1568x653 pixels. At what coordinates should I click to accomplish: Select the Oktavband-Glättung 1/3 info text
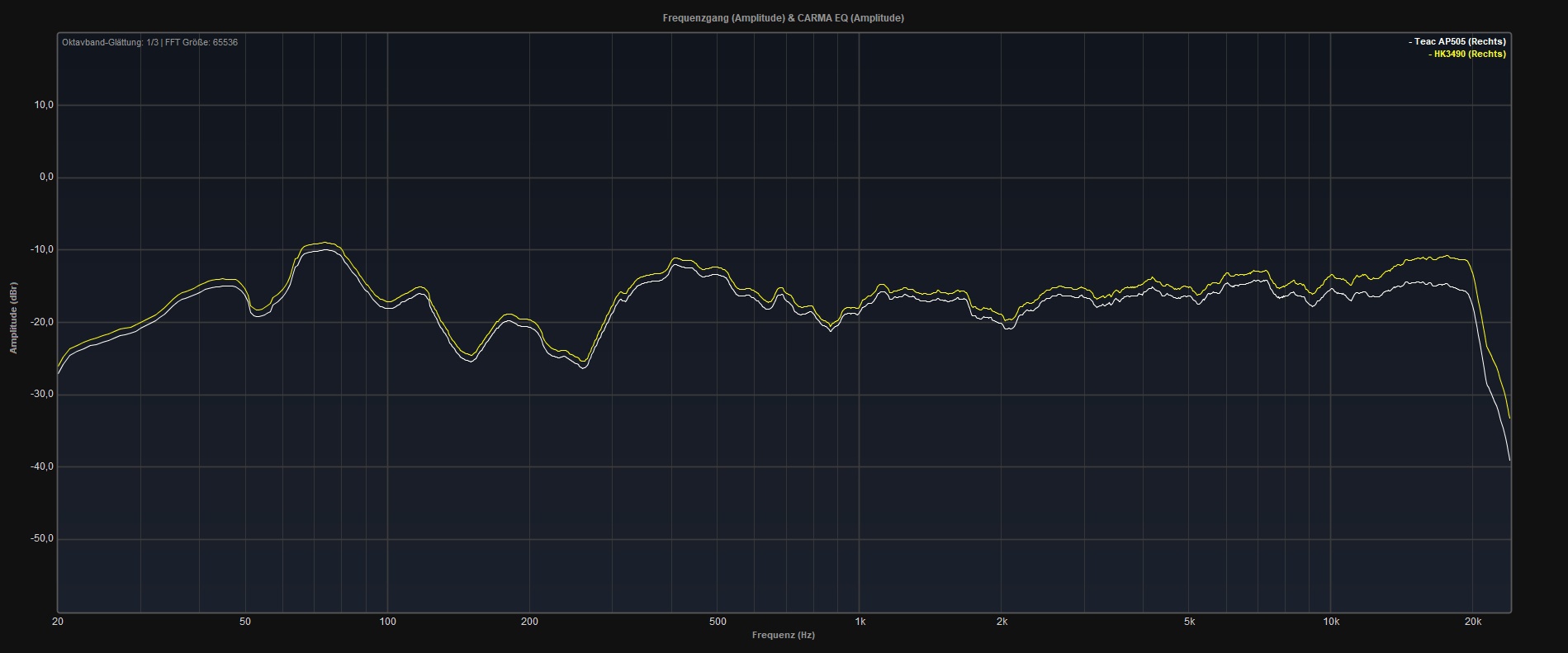[149, 42]
